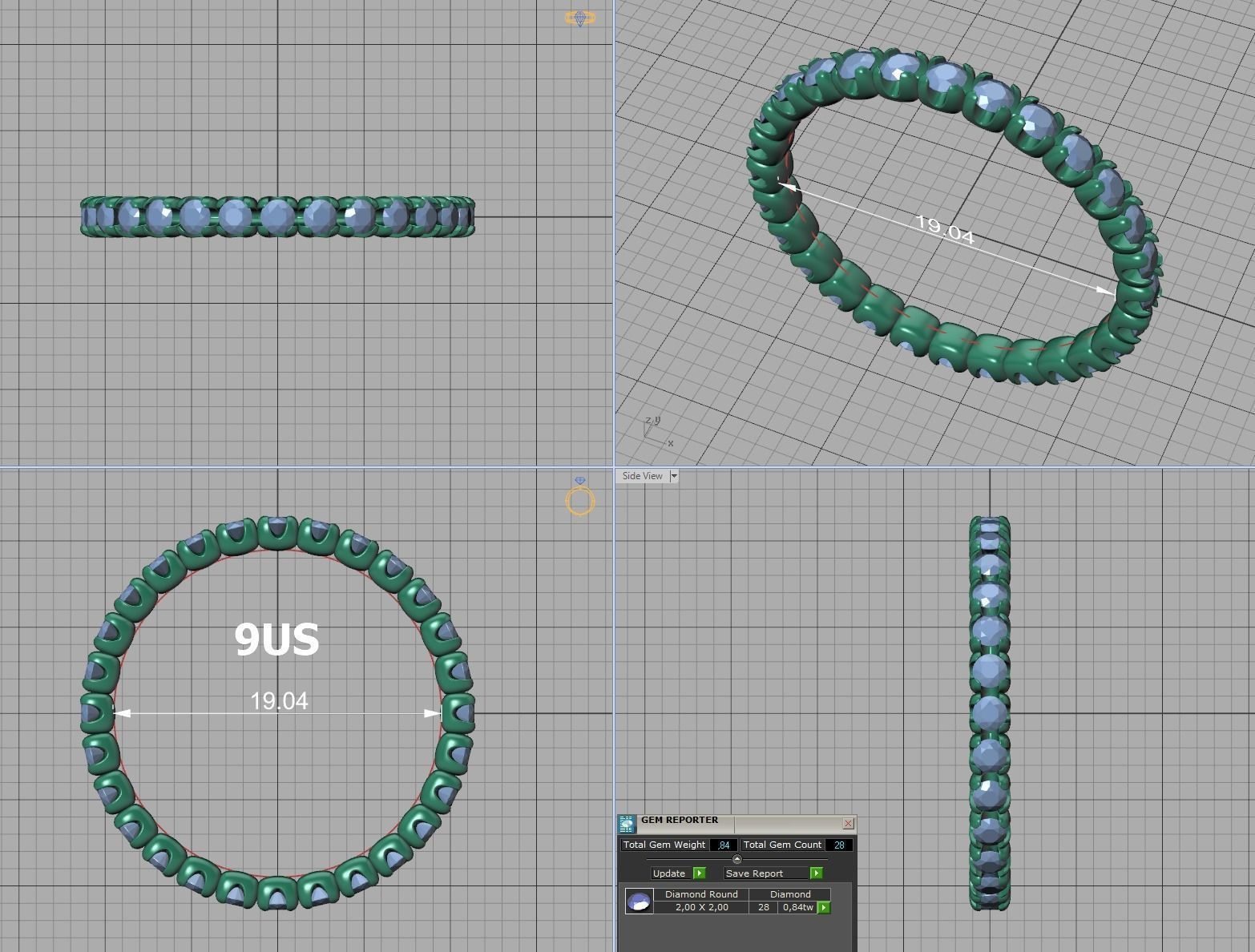This screenshot has height=952, width=1255.
Task: Click the ring-with-gem icon in the lower-left viewport
Action: coord(580,497)
